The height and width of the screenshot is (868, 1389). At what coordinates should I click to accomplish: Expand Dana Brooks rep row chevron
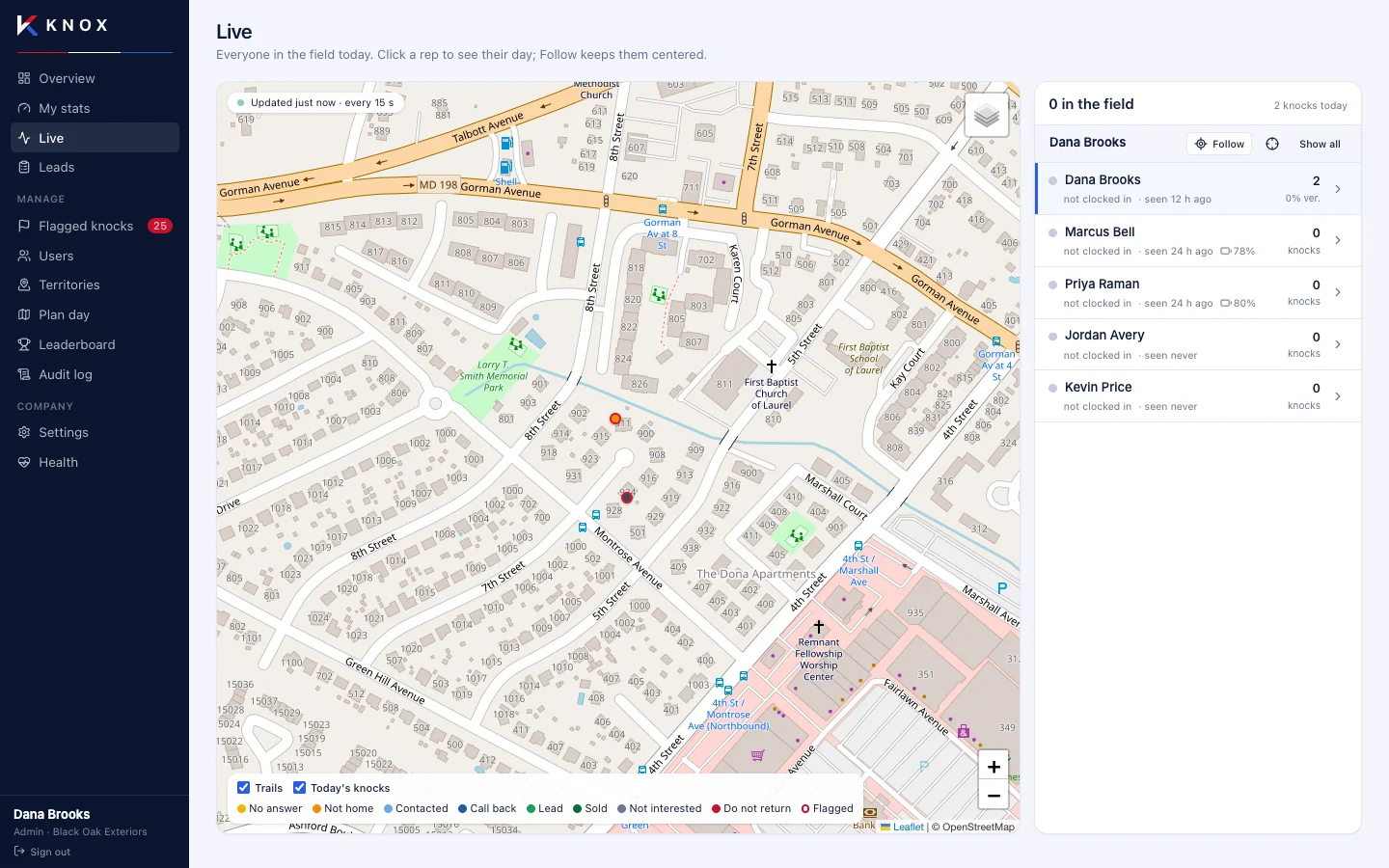(x=1338, y=189)
